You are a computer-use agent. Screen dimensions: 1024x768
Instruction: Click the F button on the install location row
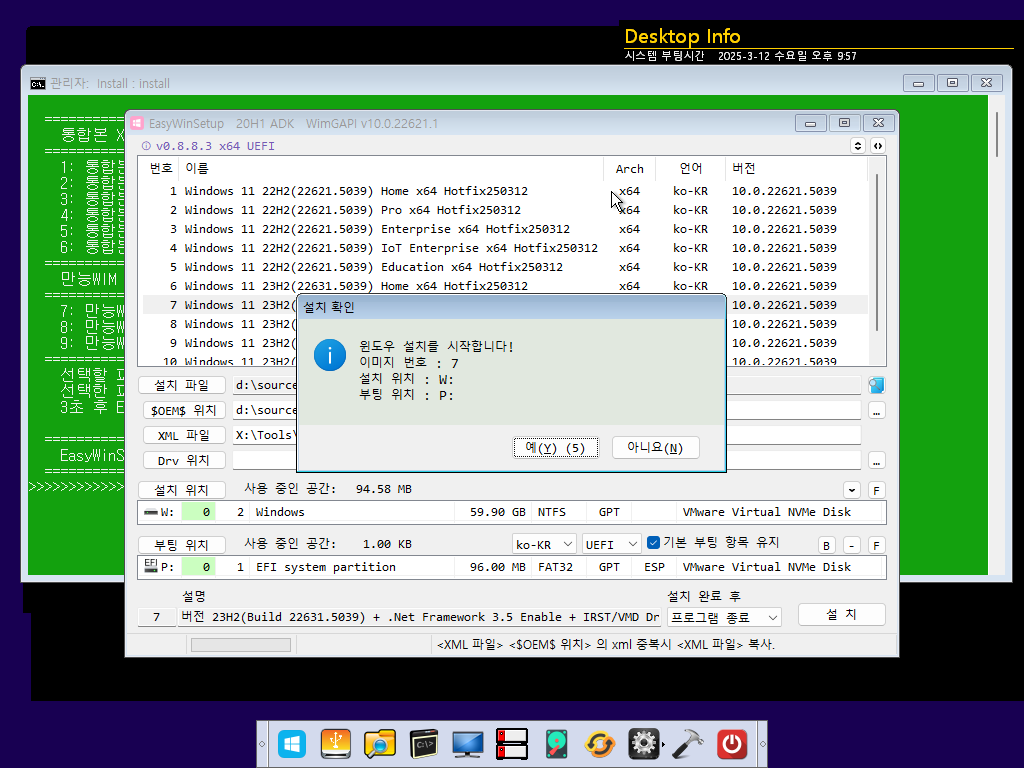coord(876,490)
